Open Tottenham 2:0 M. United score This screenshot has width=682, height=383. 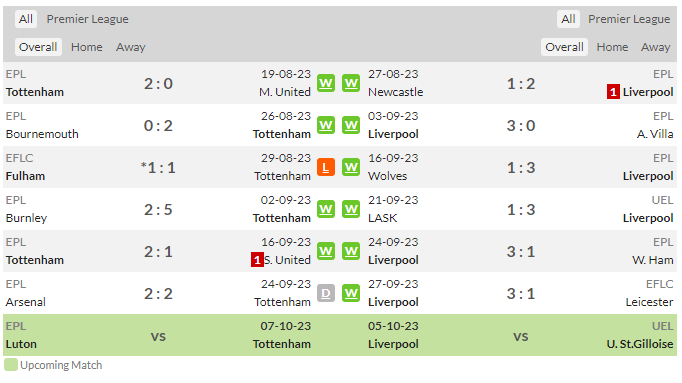(158, 83)
